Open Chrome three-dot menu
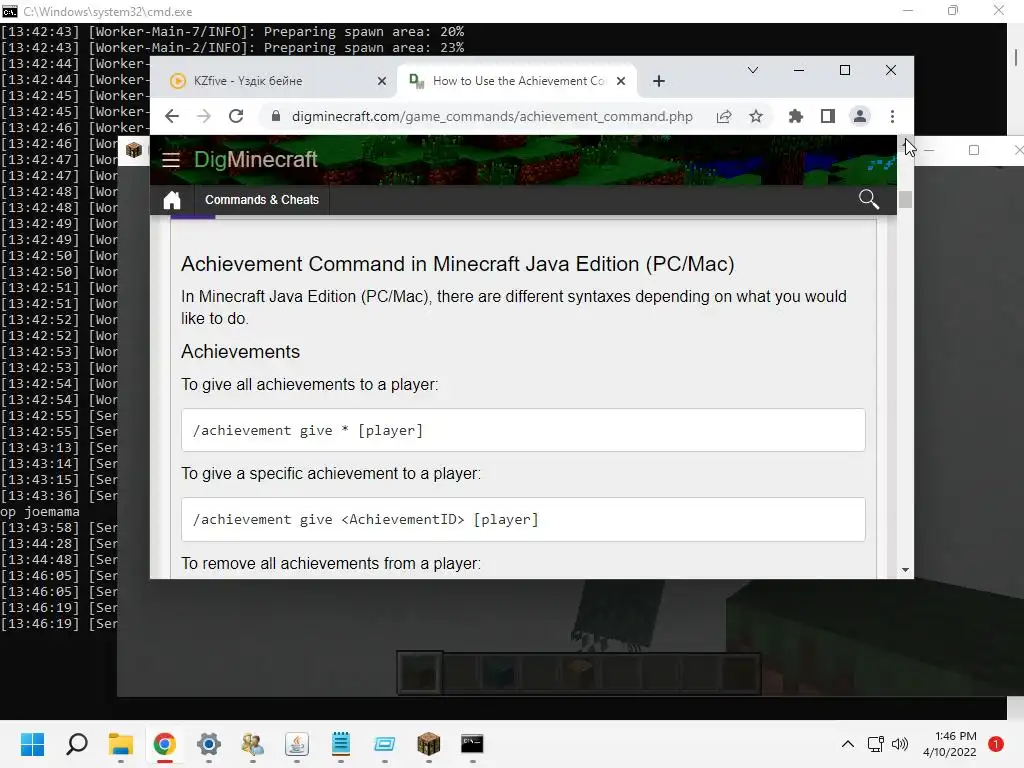The height and width of the screenshot is (768, 1024). [x=892, y=116]
